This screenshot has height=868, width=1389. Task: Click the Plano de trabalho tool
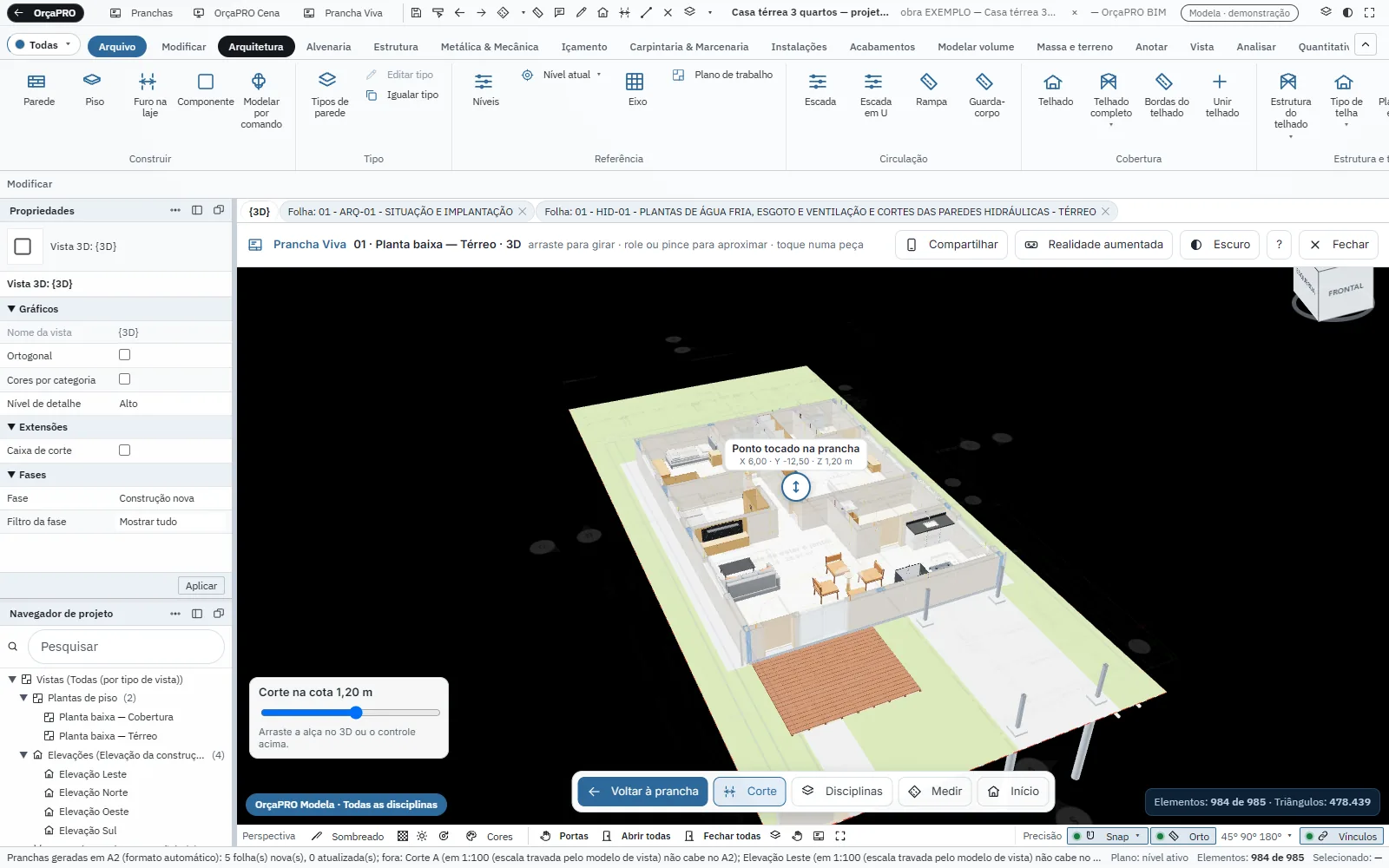click(722, 75)
